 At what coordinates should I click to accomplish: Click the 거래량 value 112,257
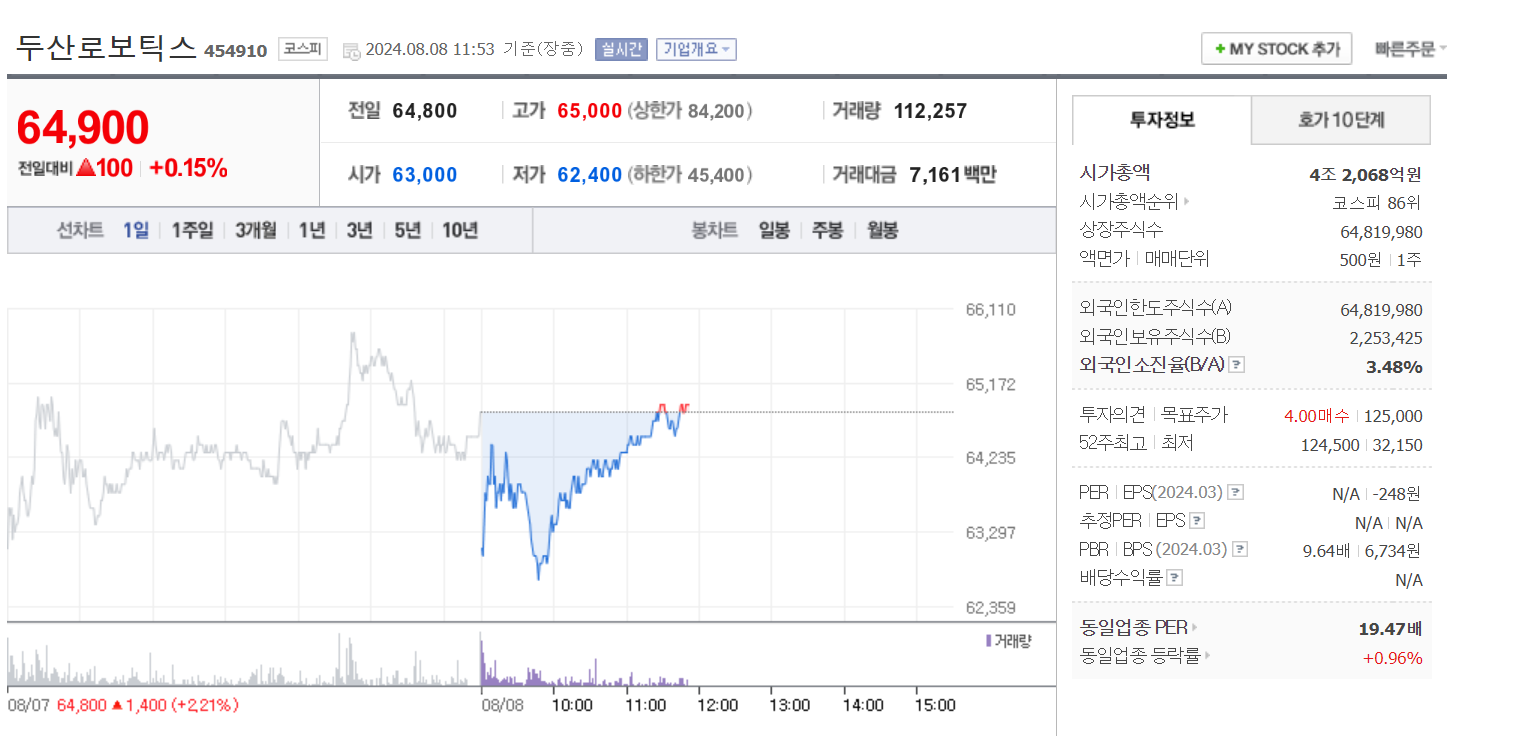[930, 111]
